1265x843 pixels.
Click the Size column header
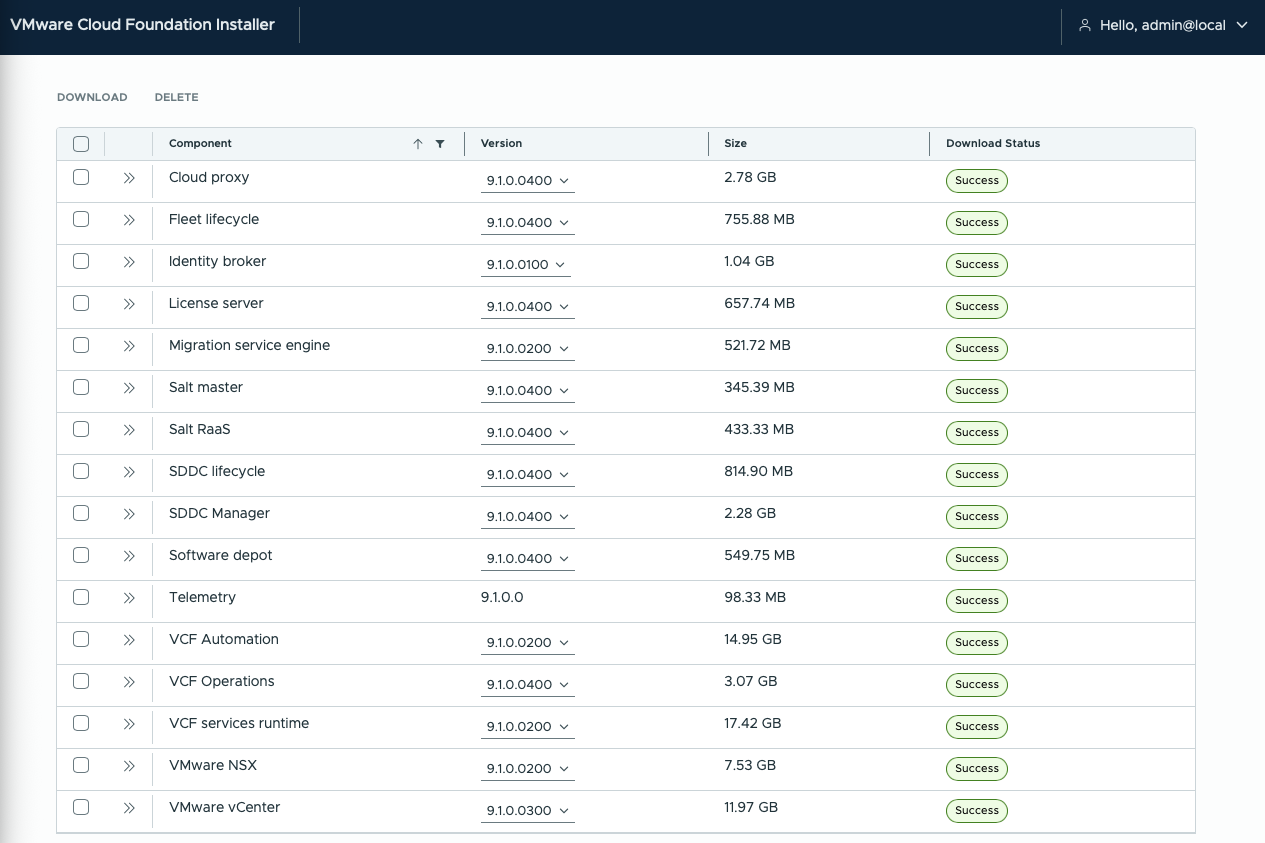coord(735,144)
